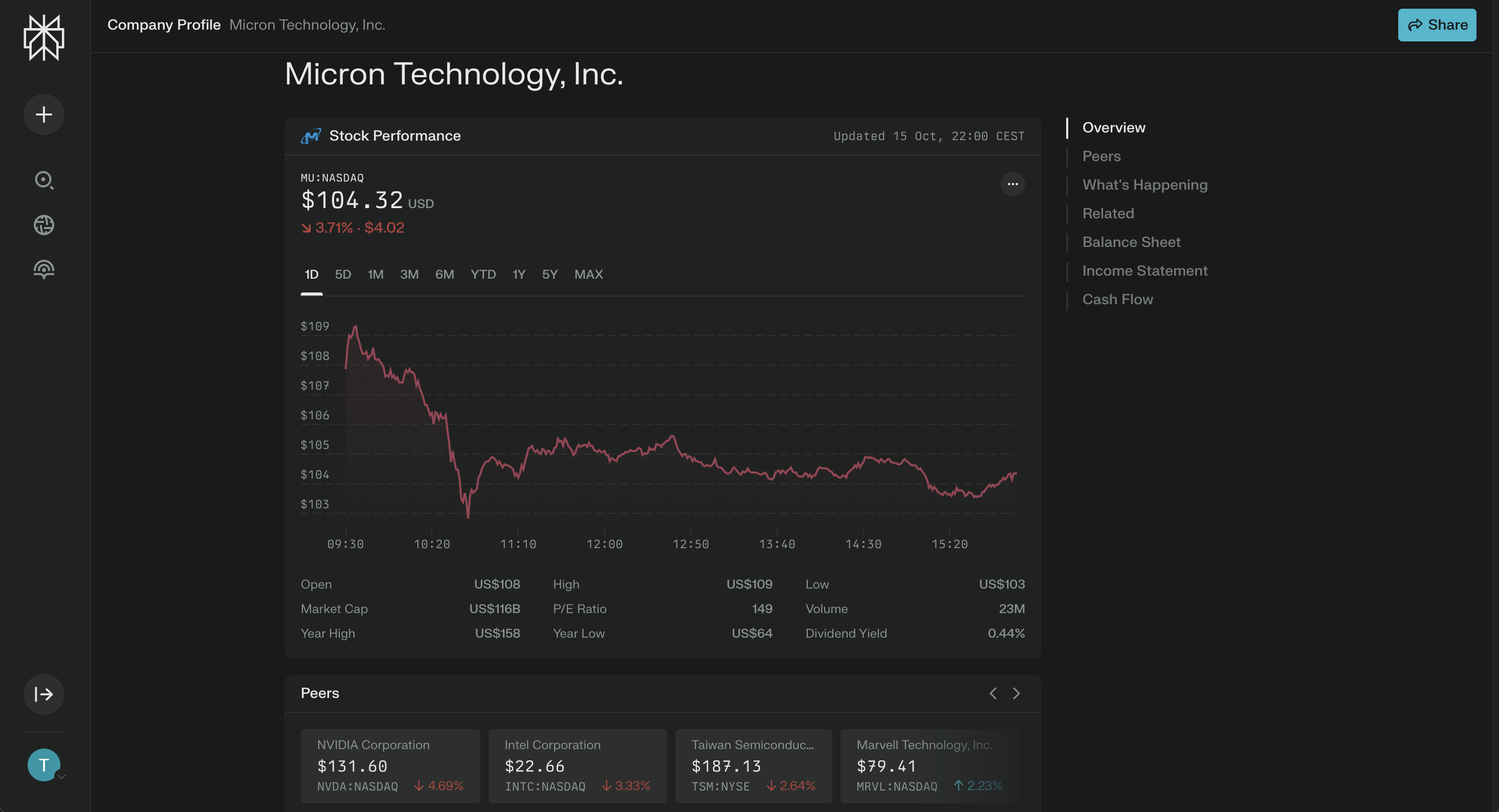The width and height of the screenshot is (1499, 812).
Task: Jump to Cash Flow section
Action: (x=1117, y=299)
